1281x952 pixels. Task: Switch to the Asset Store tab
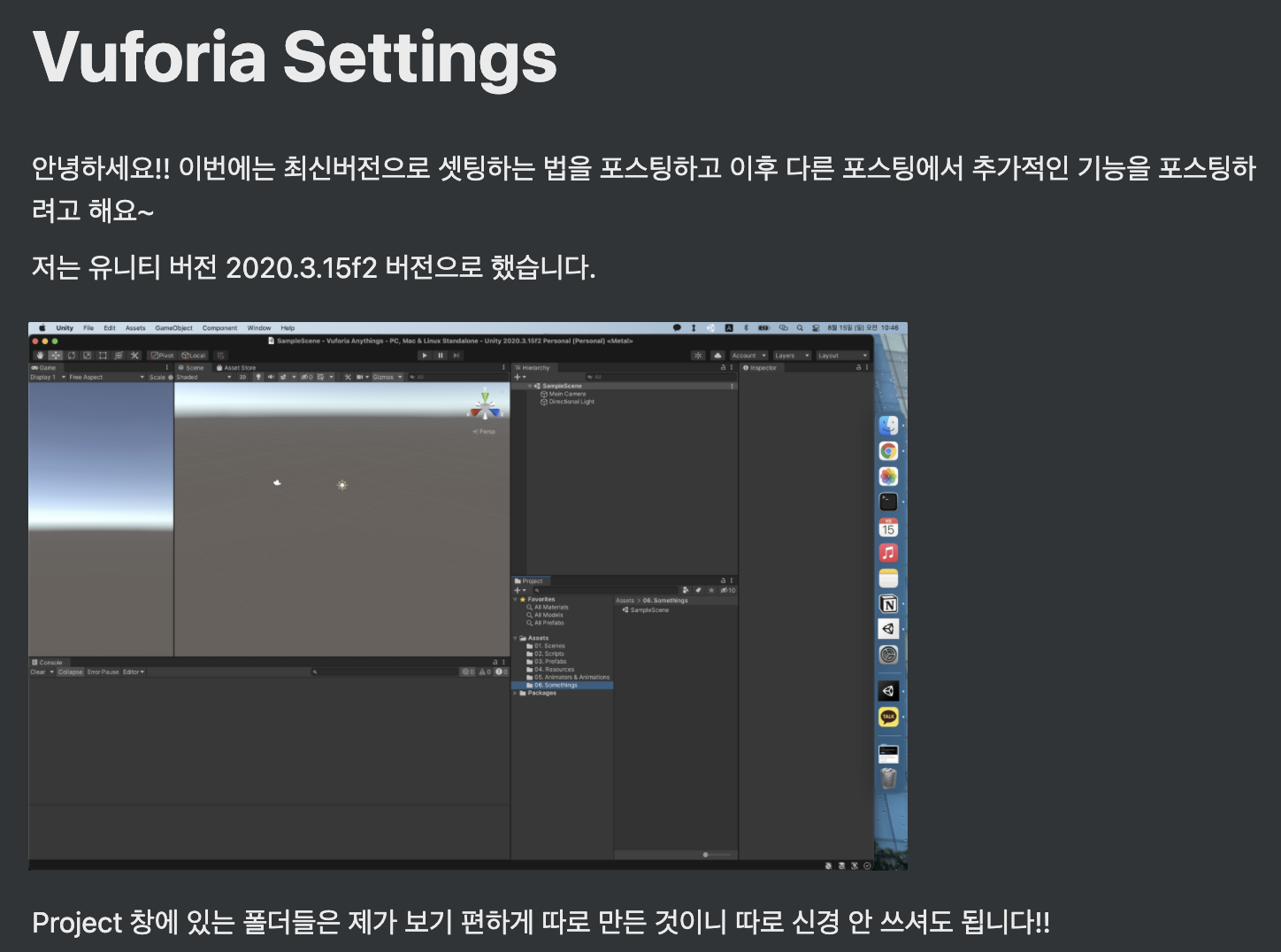coord(236,367)
